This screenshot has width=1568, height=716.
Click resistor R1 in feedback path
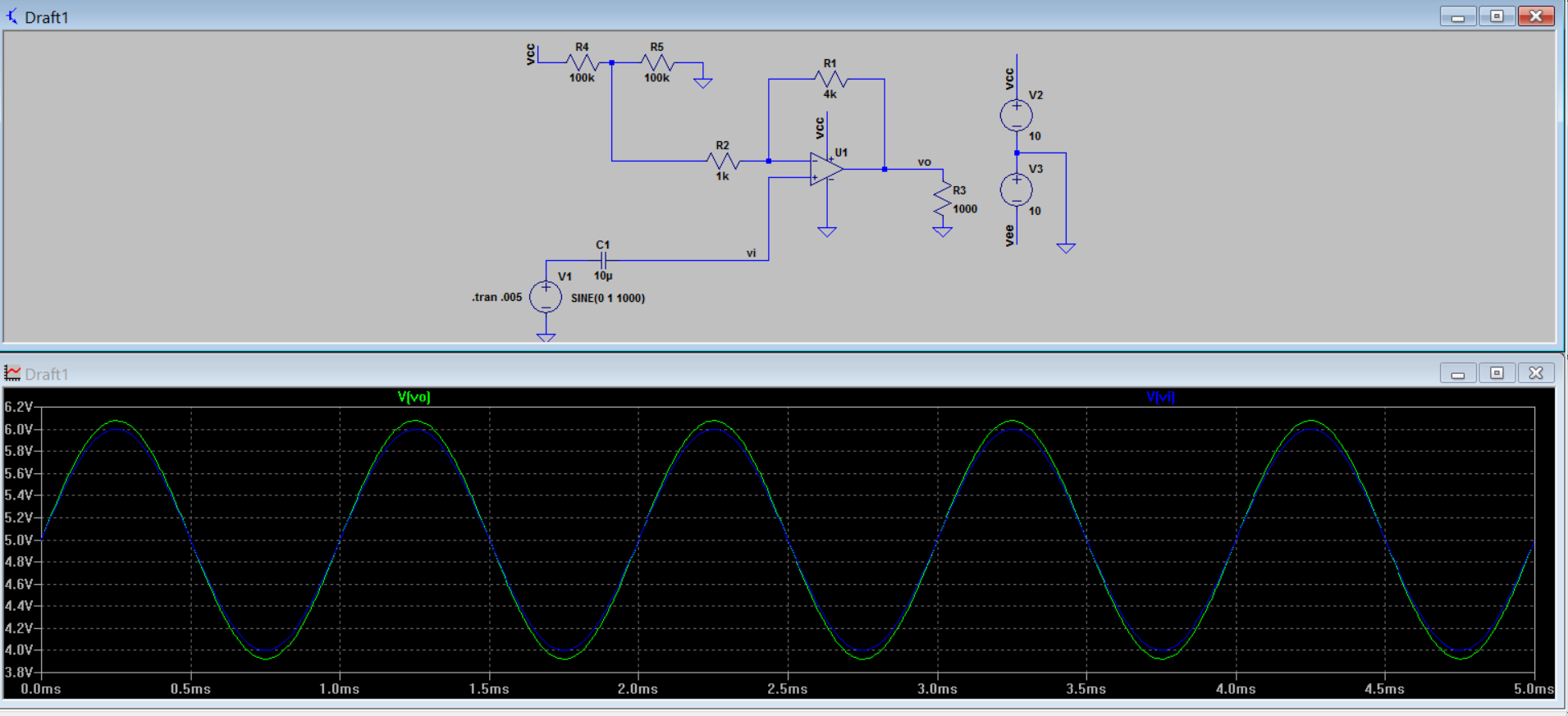click(x=830, y=79)
